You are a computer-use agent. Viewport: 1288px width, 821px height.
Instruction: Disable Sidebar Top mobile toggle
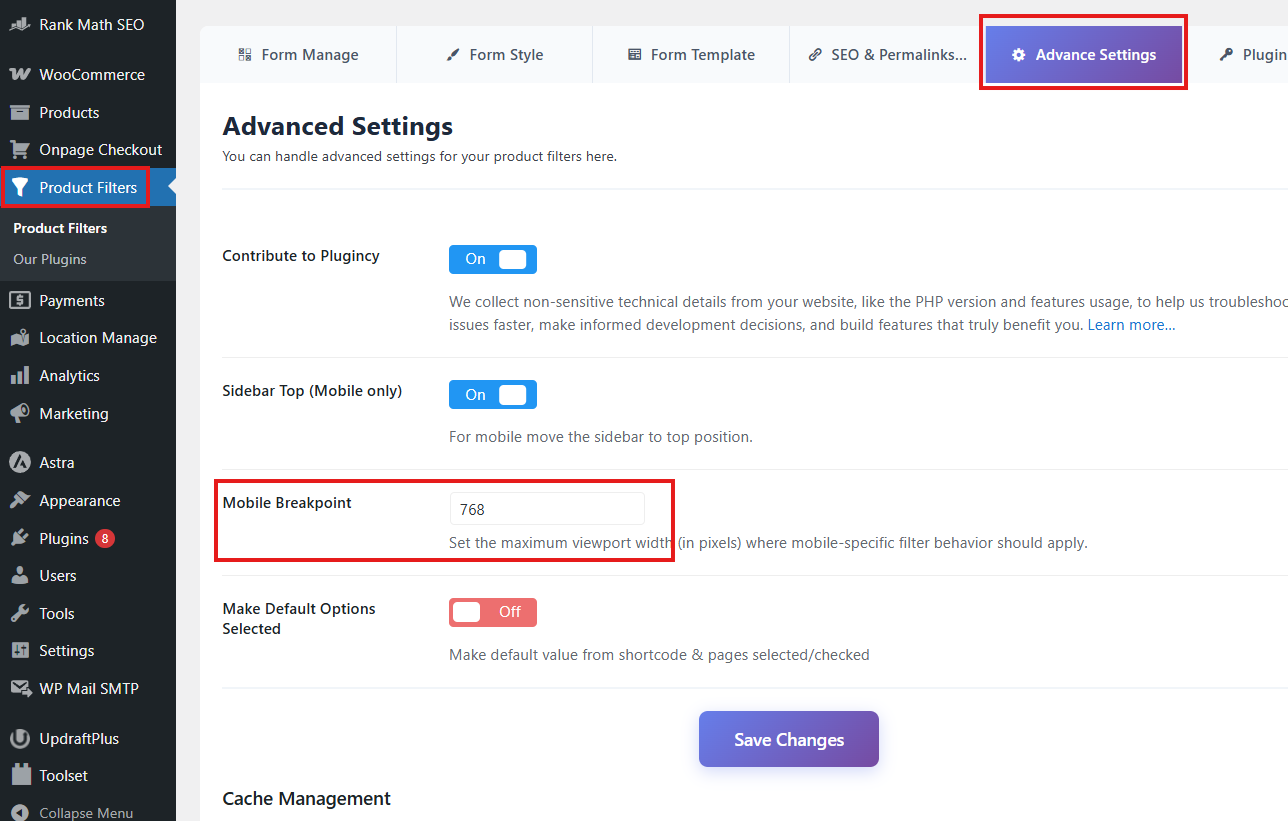[x=492, y=395]
